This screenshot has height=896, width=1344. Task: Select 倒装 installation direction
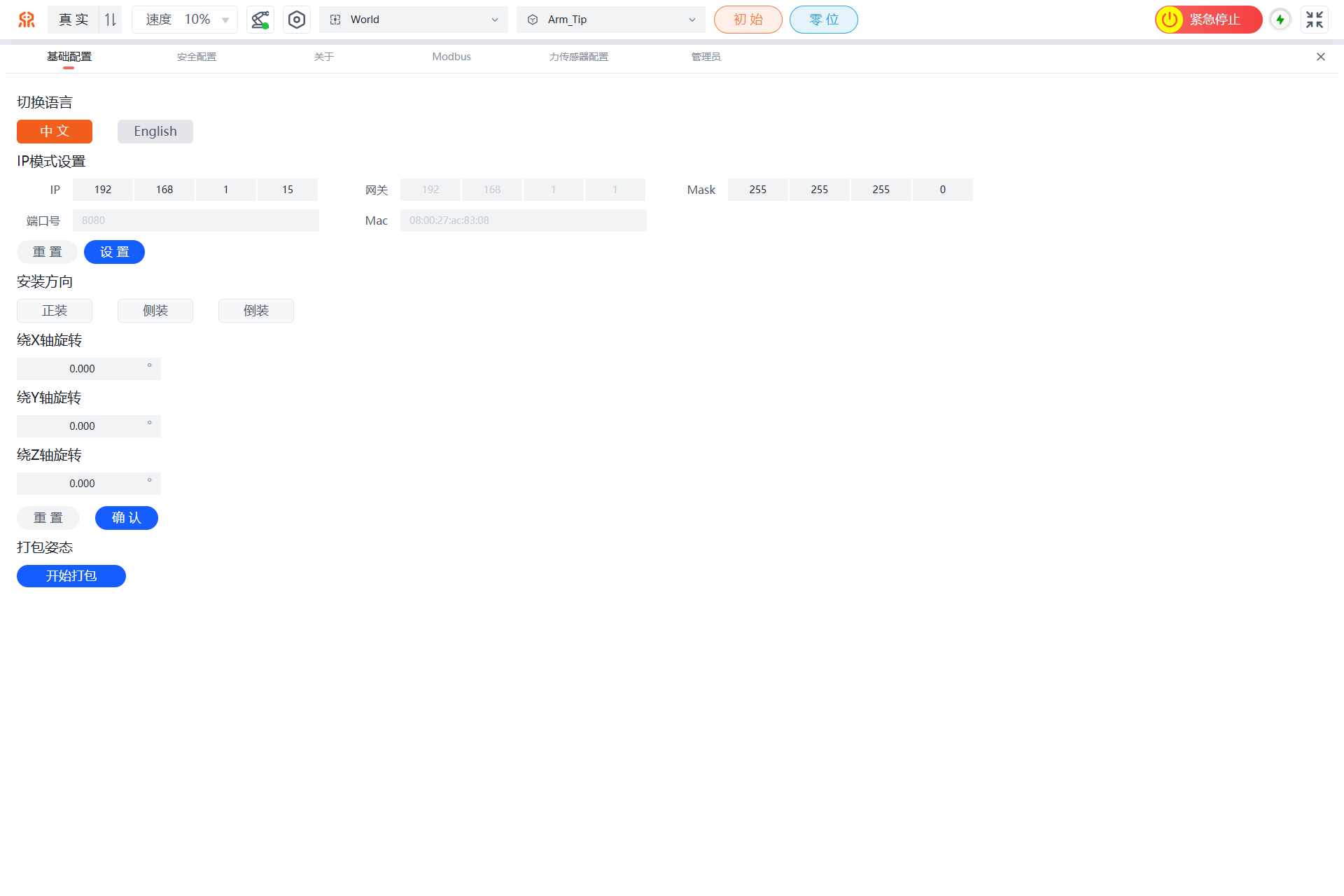click(256, 311)
